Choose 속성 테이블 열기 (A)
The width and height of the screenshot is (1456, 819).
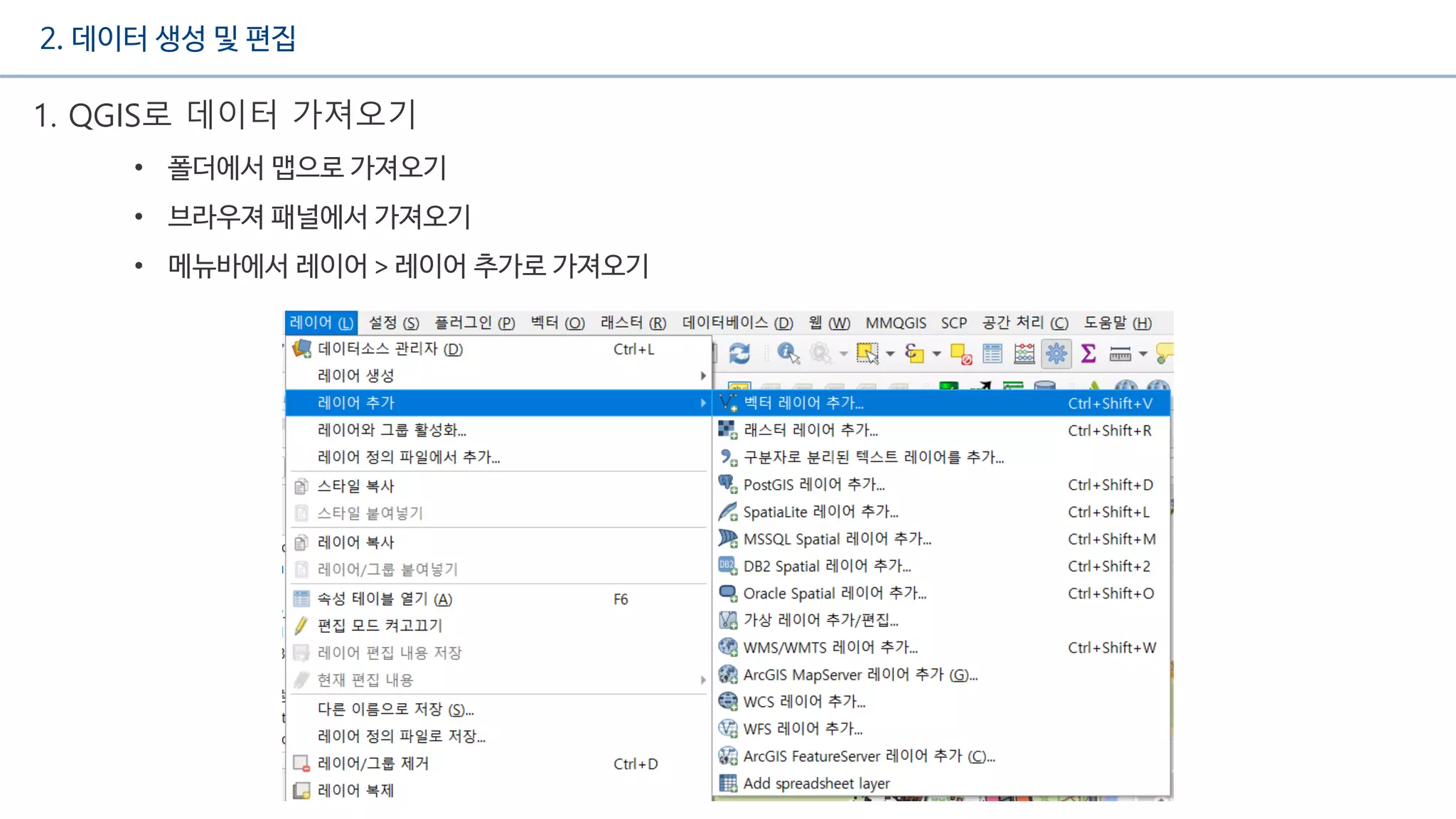point(384,599)
